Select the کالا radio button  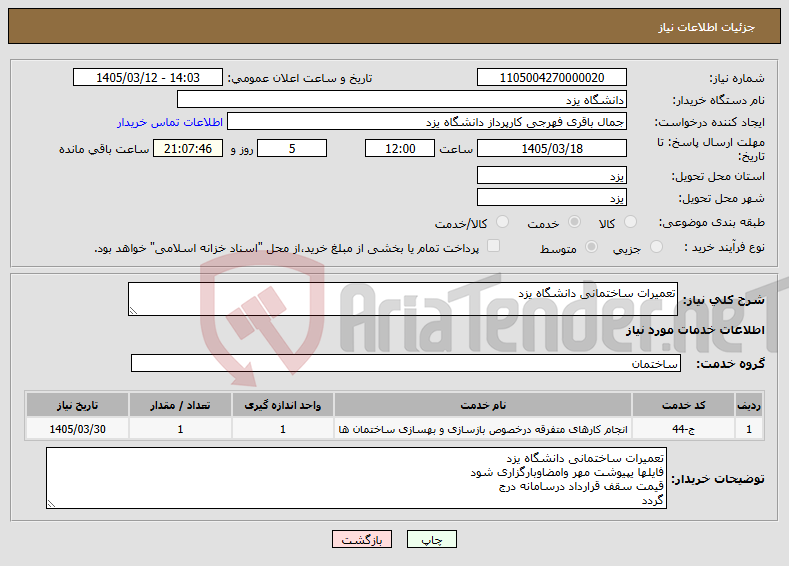point(630,222)
